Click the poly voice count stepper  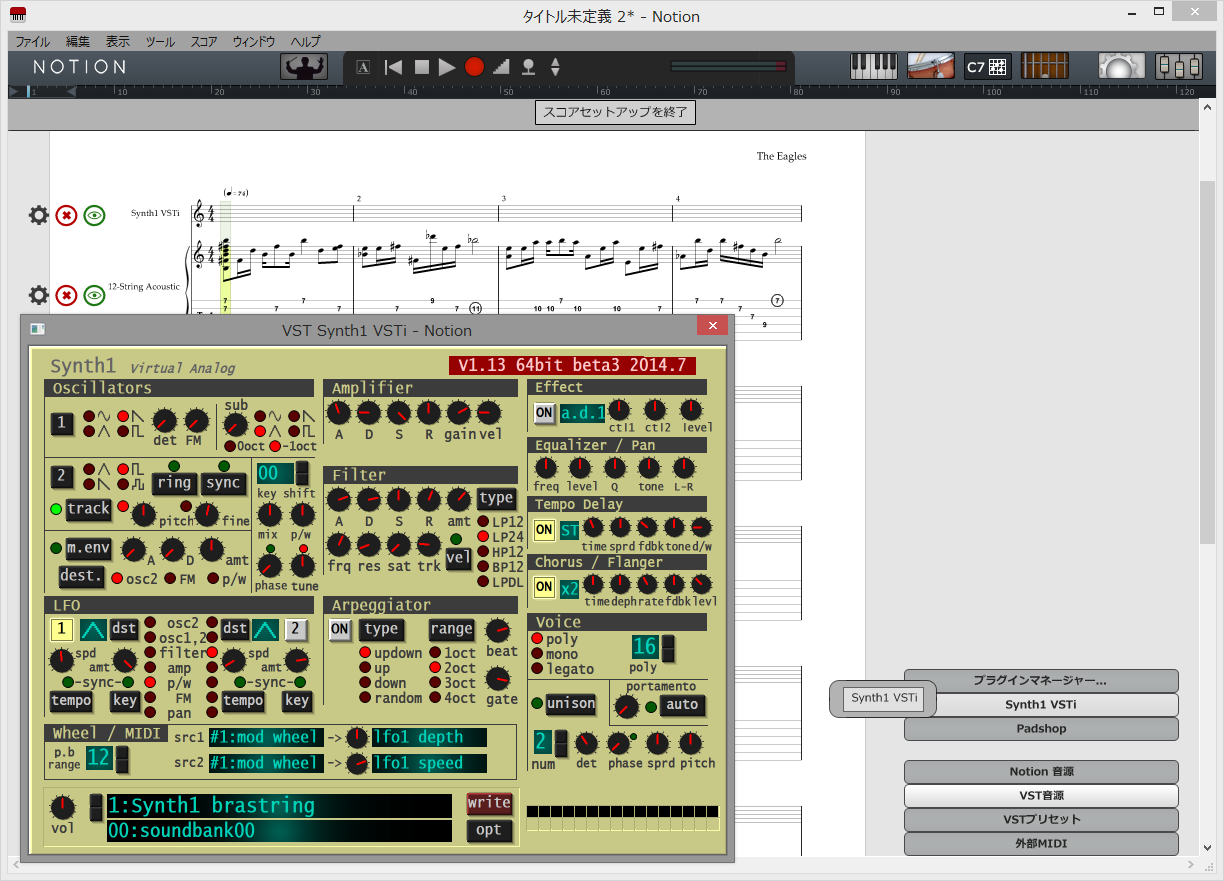click(668, 647)
